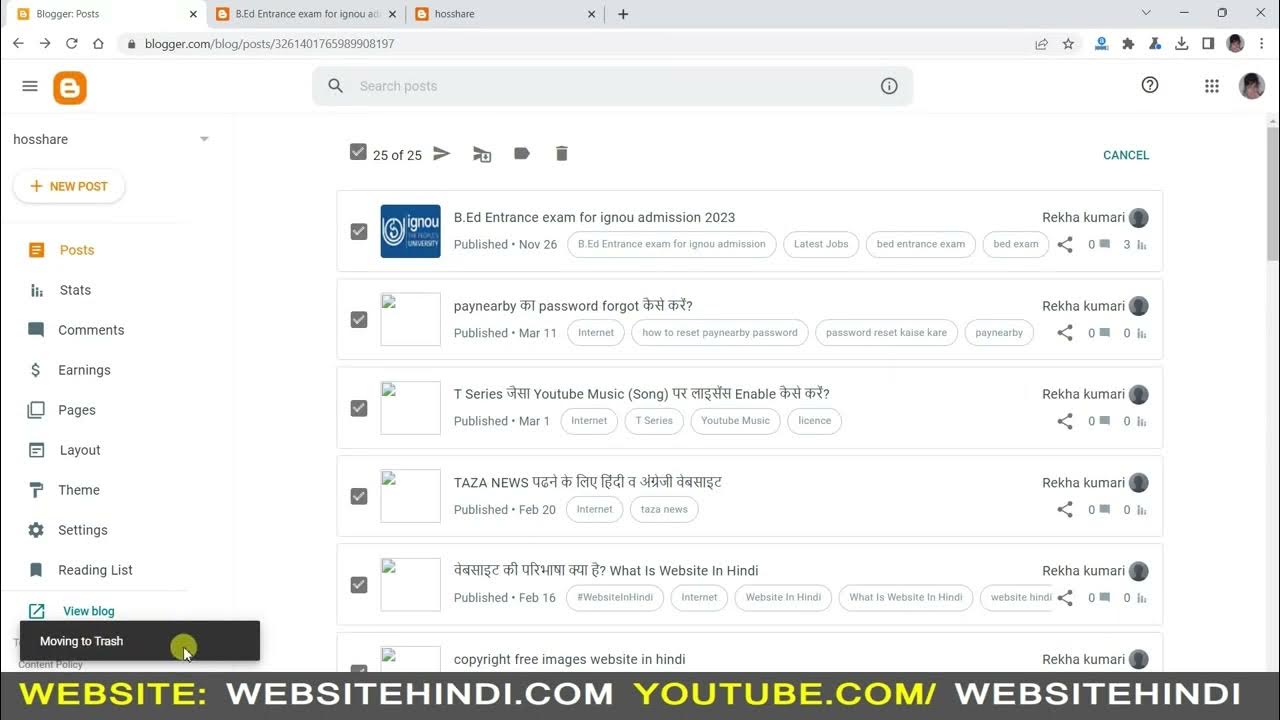Viewport: 1280px width, 720px height.
Task: Click CANCEL to clear selection
Action: [1126, 155]
